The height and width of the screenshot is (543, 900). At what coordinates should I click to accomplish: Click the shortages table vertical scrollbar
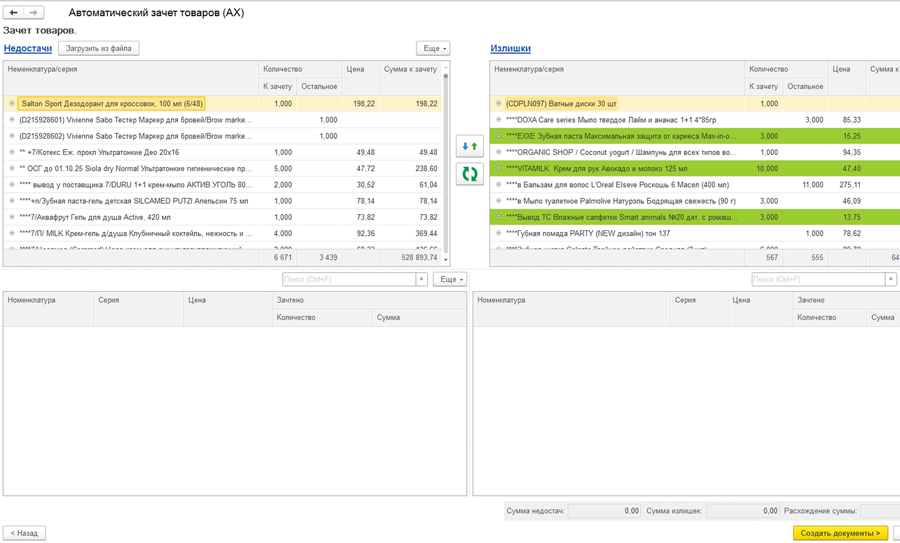pos(445,160)
